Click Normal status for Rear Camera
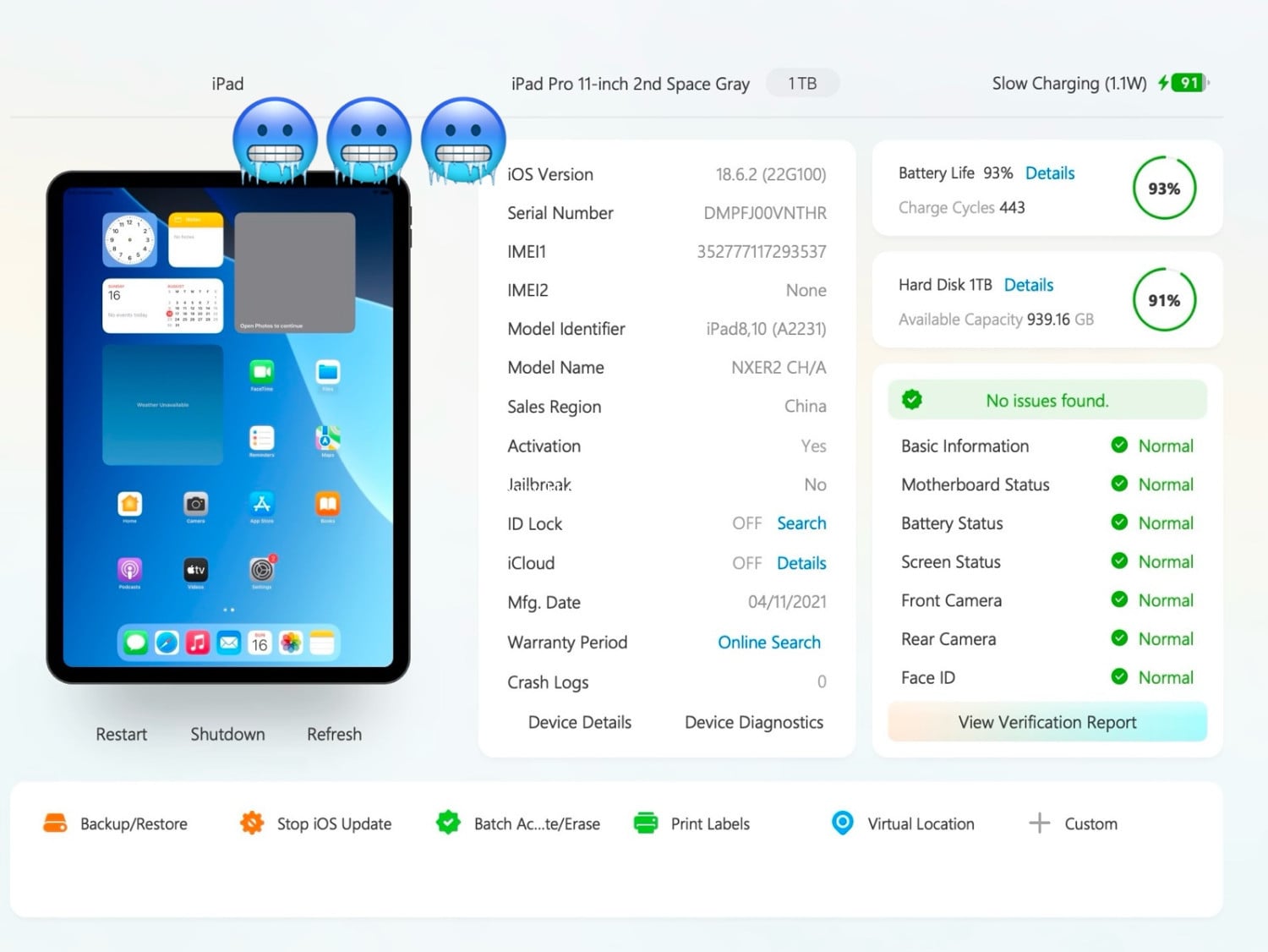Screen dimensions: 1268x952 (x=1166, y=638)
